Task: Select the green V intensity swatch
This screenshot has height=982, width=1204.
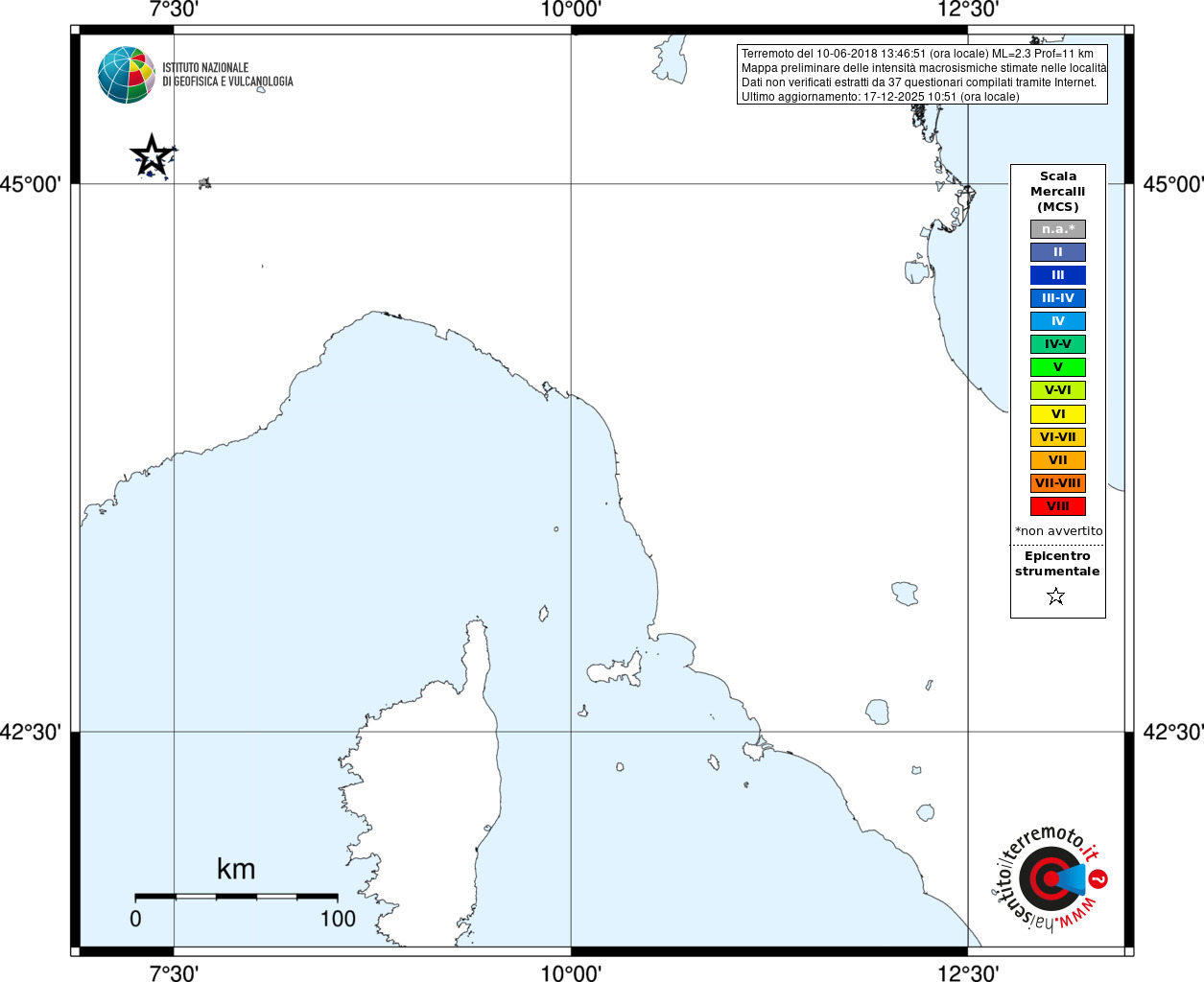Action: pyautogui.click(x=1058, y=367)
